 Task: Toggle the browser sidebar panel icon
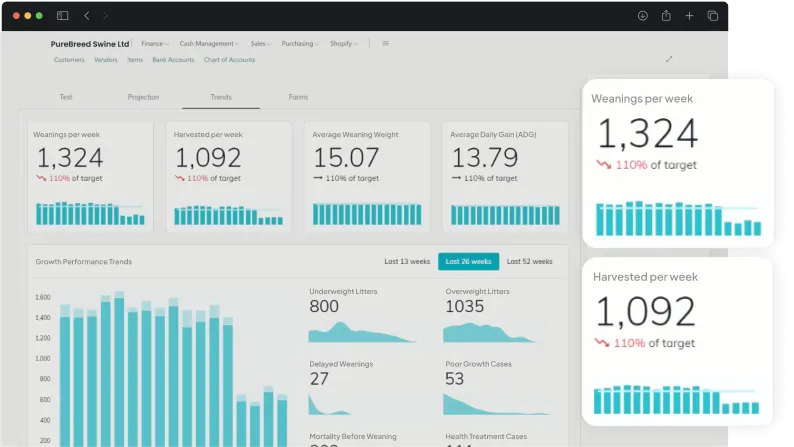tap(63, 16)
